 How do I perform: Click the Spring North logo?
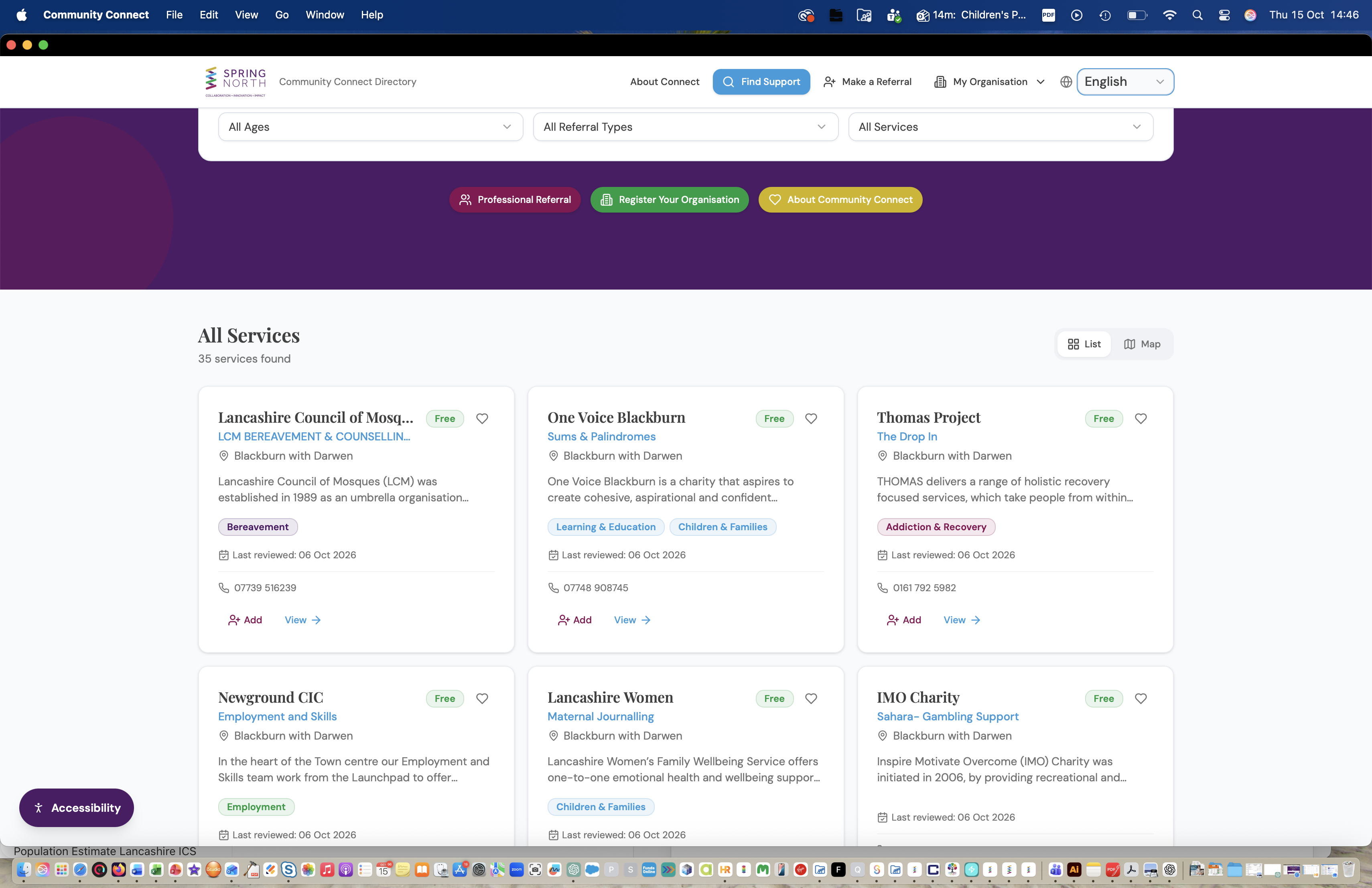click(236, 82)
